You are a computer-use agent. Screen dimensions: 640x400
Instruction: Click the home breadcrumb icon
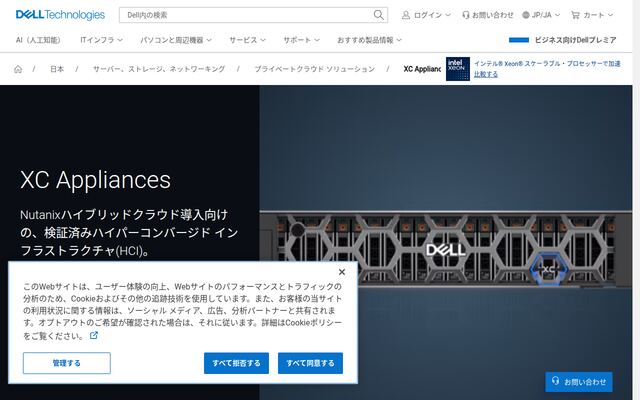[x=18, y=69]
